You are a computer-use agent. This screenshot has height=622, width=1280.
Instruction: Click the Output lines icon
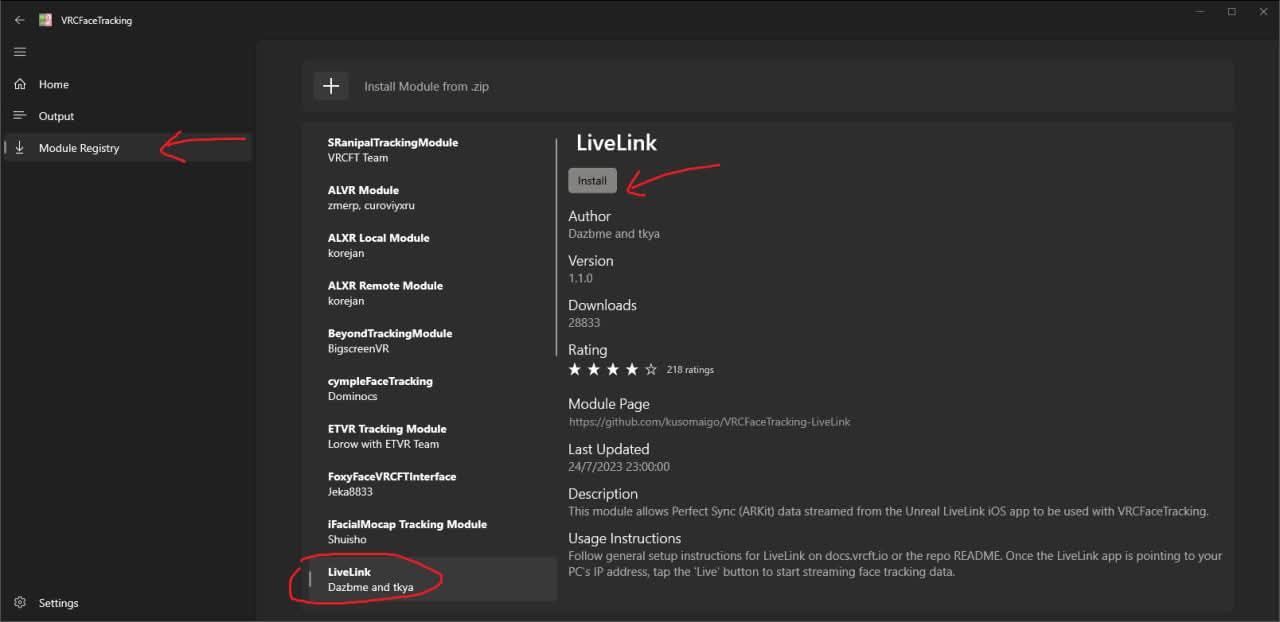20,116
